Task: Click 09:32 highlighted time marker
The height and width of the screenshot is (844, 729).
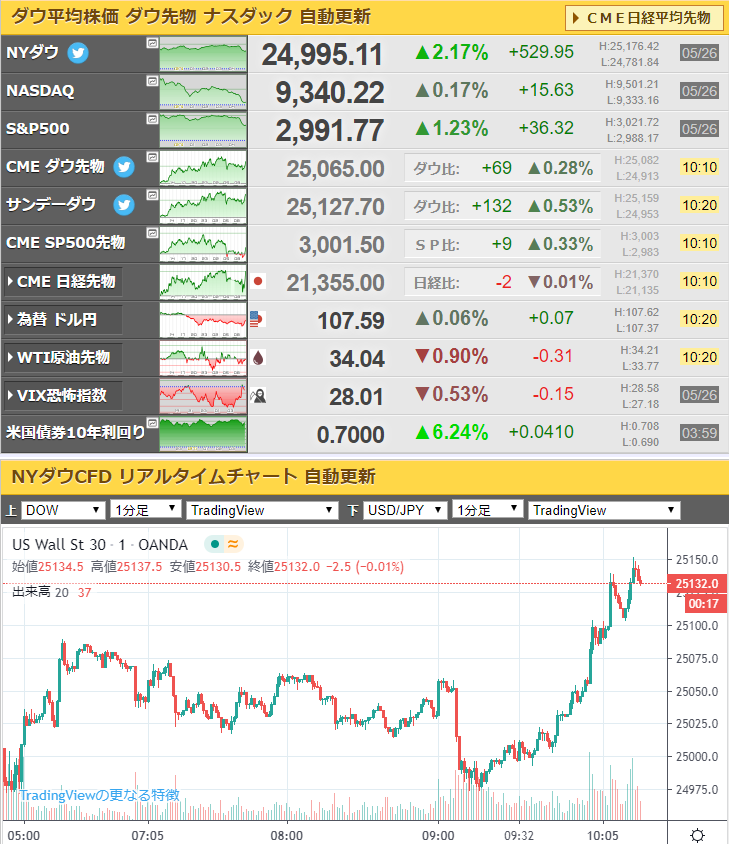Action: pyautogui.click(x=519, y=835)
